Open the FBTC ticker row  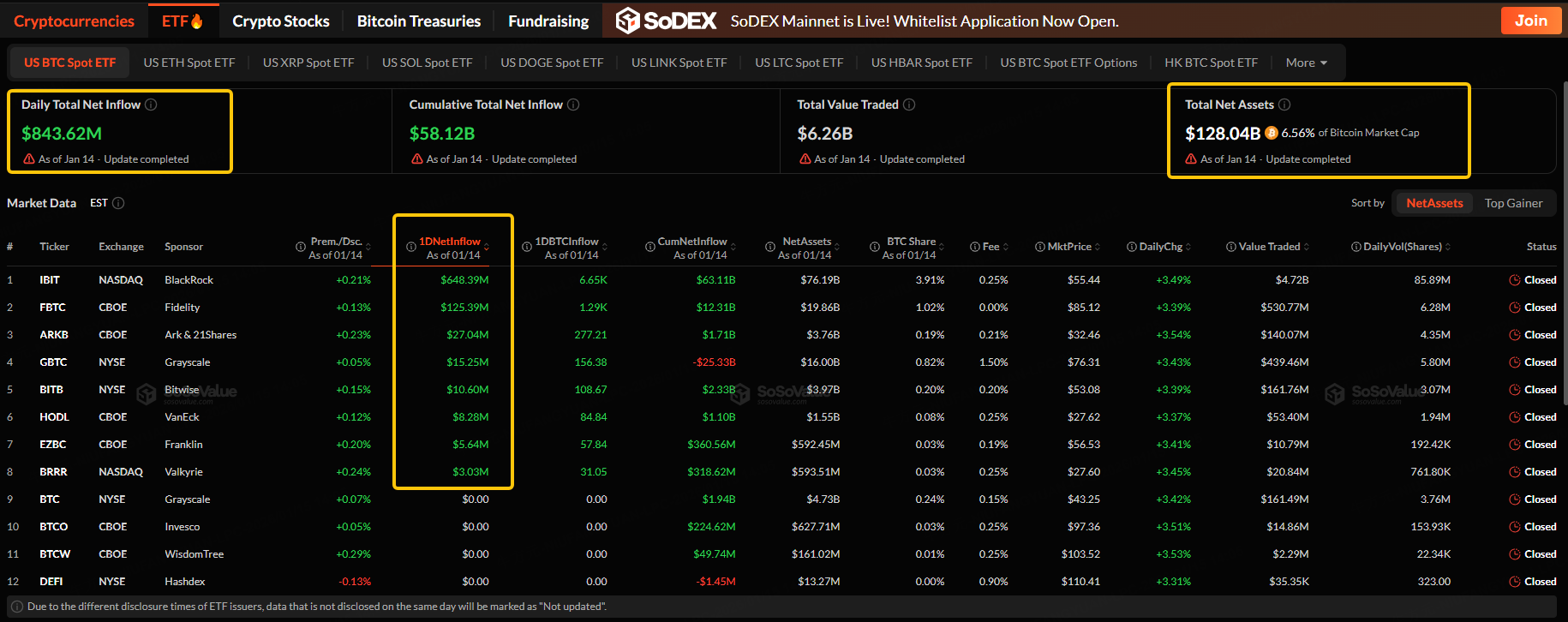tap(781, 308)
